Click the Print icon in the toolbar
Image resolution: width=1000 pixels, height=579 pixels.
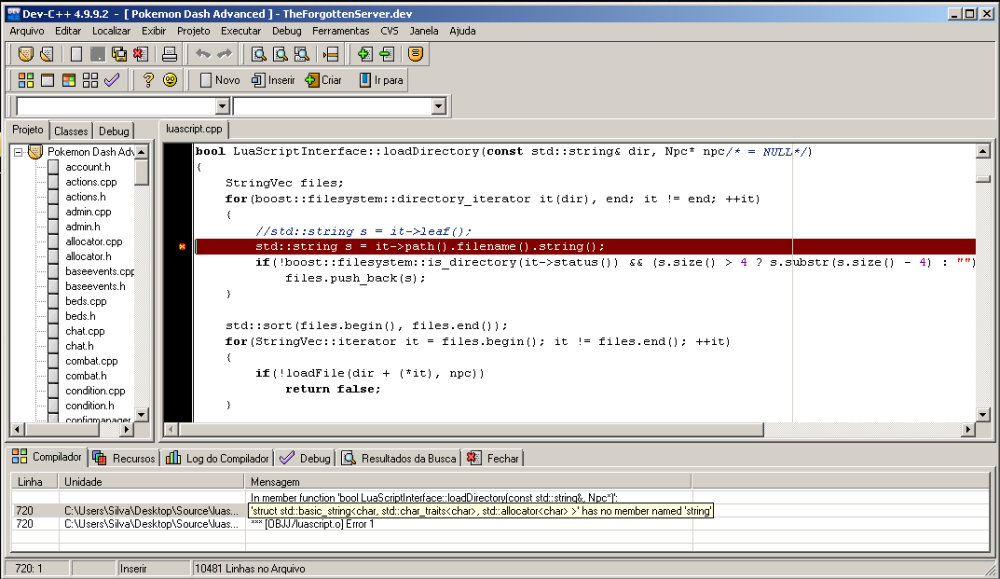coord(170,54)
